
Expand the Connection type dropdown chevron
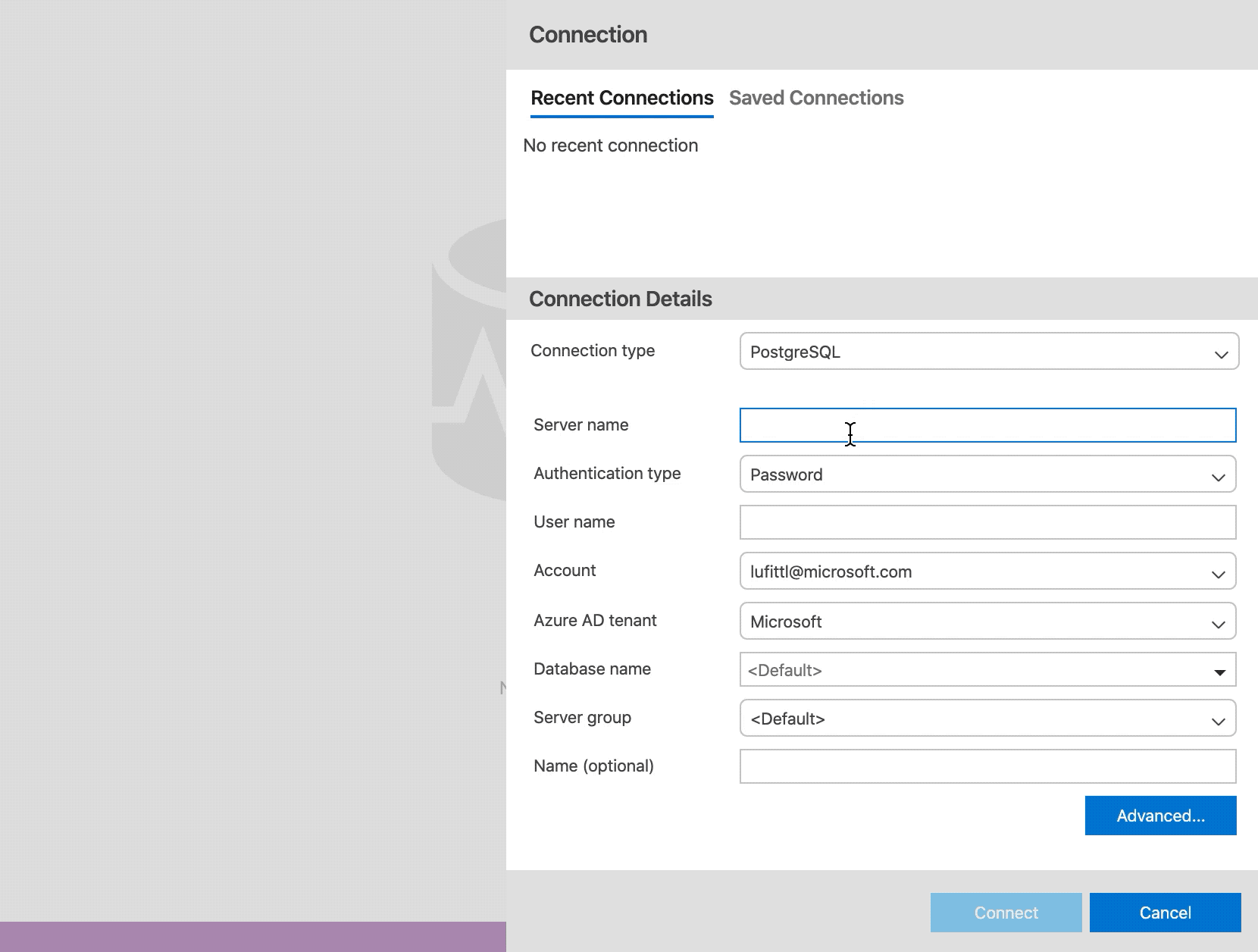[x=1221, y=352]
